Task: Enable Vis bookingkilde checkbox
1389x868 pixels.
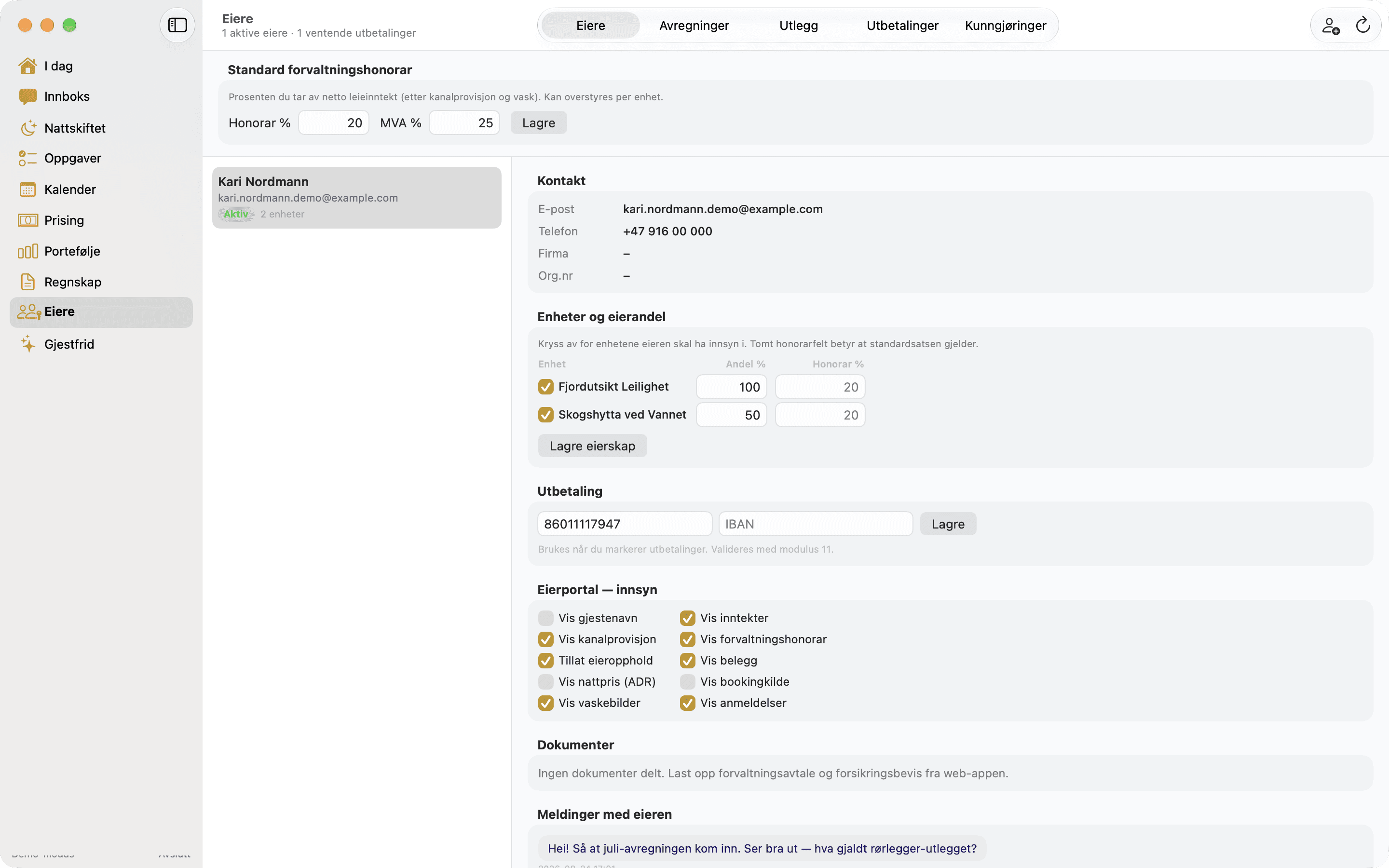Action: pyautogui.click(x=687, y=682)
